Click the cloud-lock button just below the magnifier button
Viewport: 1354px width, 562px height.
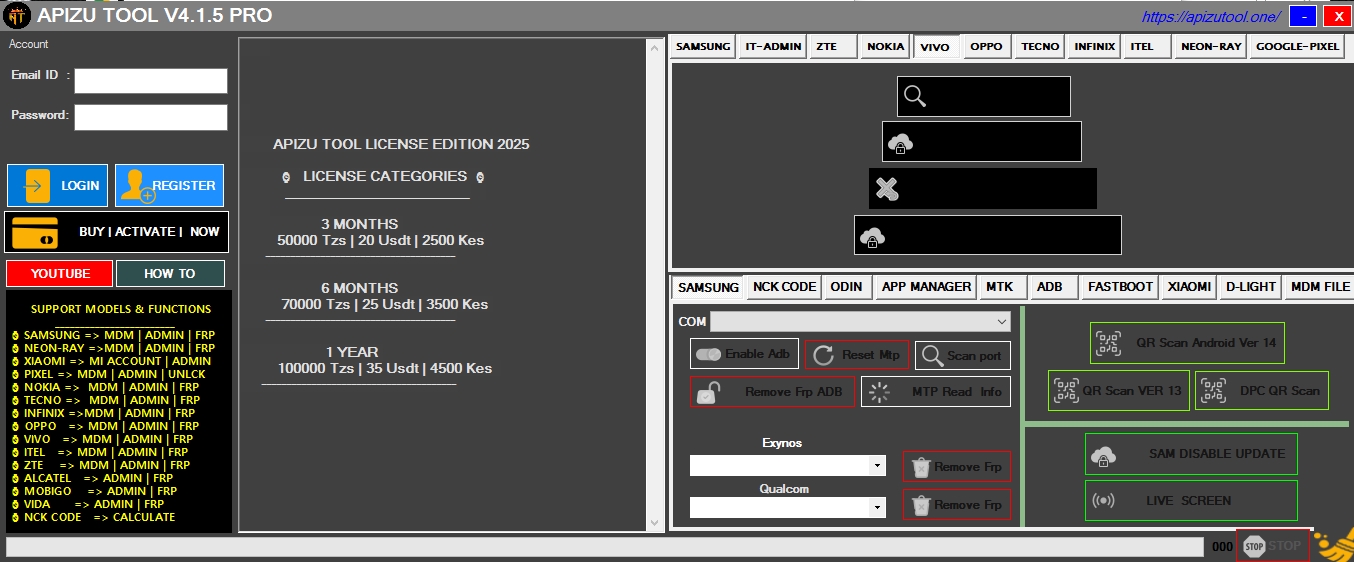coord(982,141)
